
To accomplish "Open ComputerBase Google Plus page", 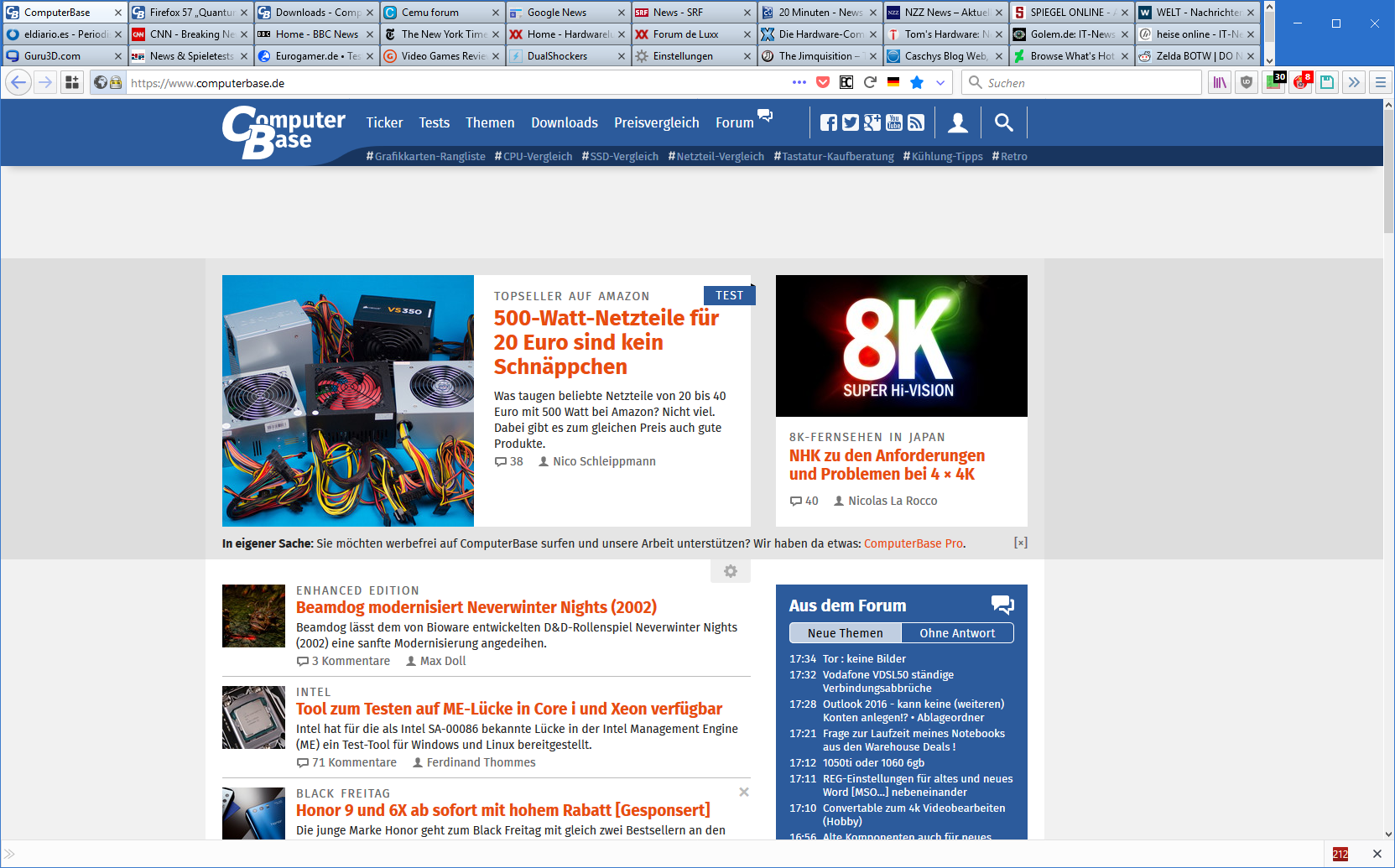I will click(872, 123).
